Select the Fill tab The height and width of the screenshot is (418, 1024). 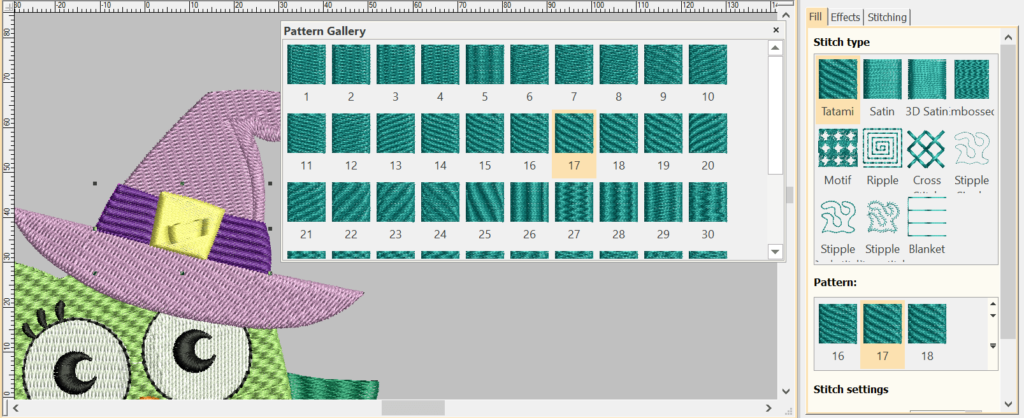[816, 18]
